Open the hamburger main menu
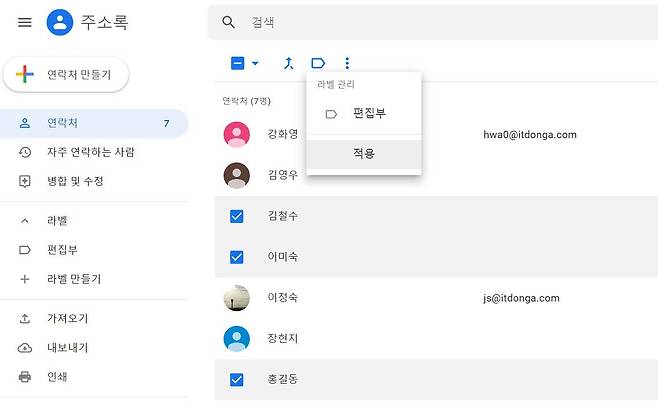Image resolution: width=658 pixels, height=409 pixels. tap(25, 22)
